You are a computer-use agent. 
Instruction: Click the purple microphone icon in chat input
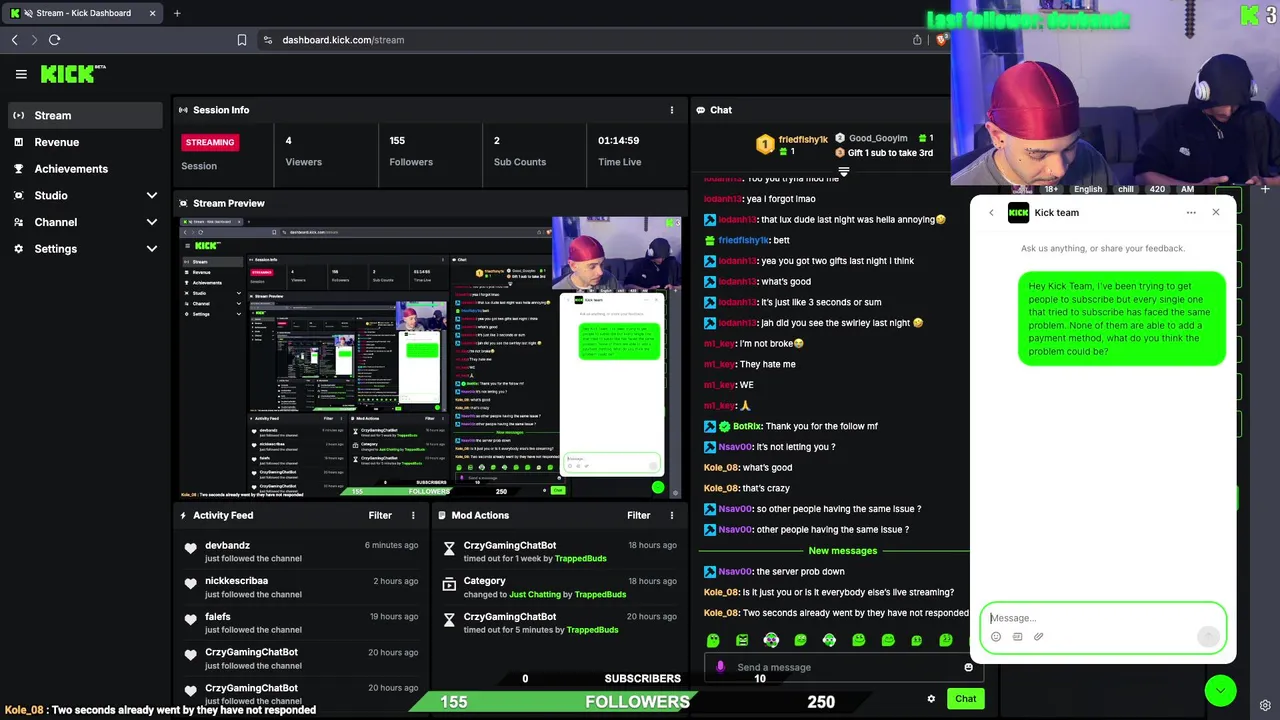[x=720, y=667]
